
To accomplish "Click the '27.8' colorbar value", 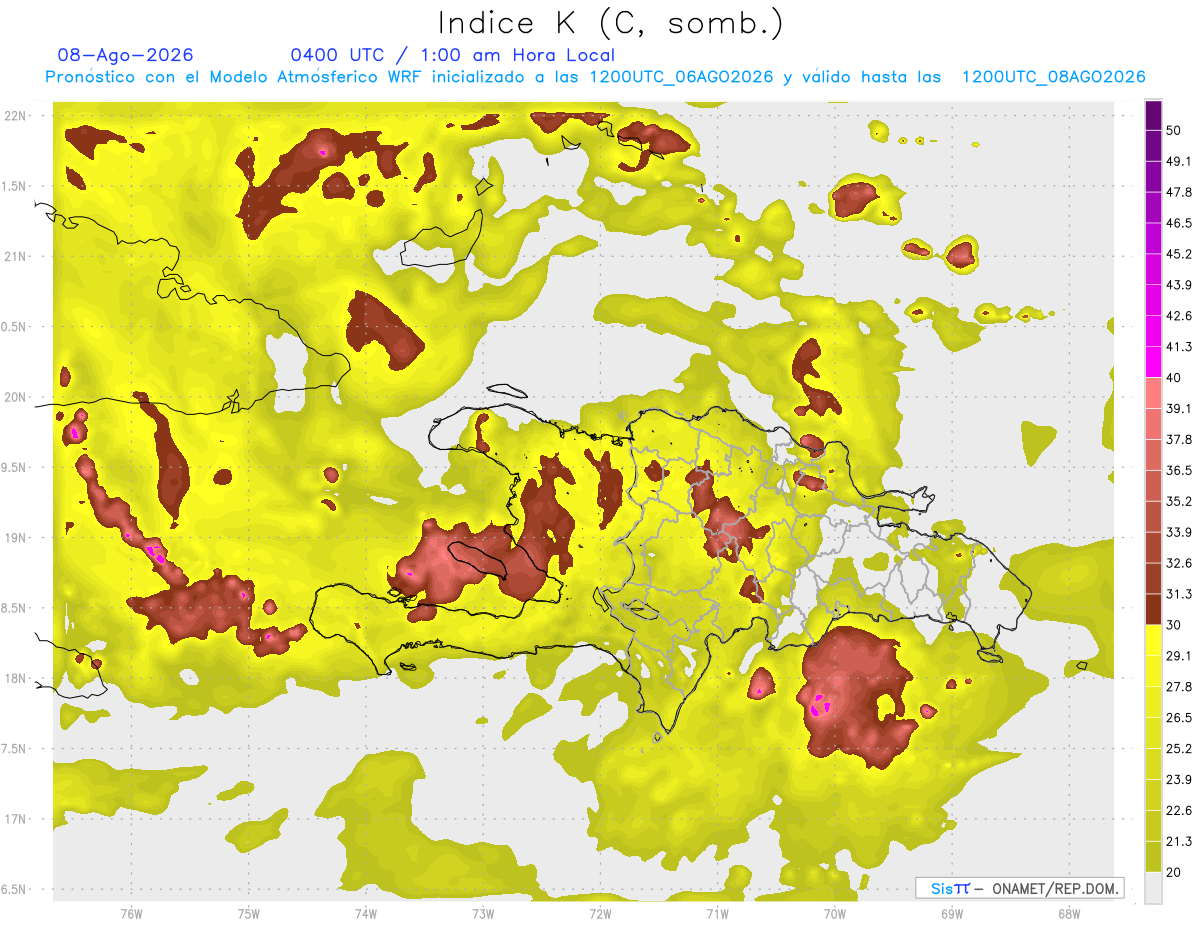I will click(1180, 686).
